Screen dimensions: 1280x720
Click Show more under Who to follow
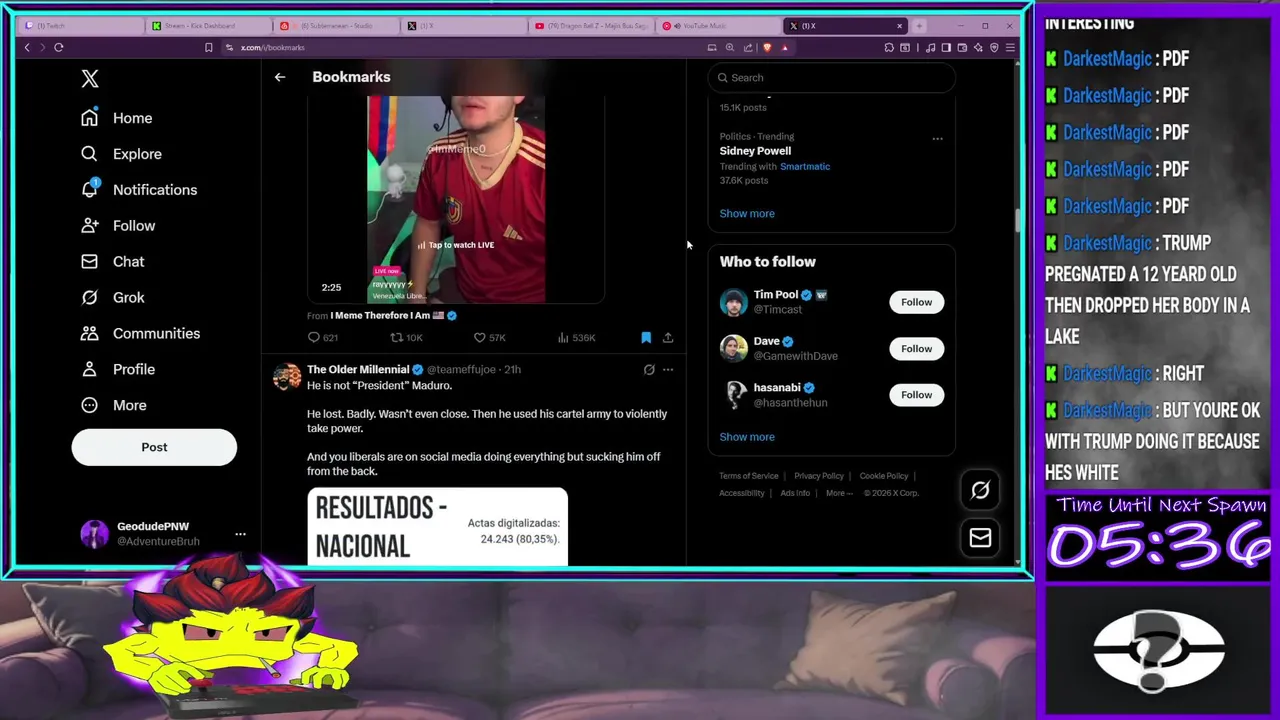point(747,437)
